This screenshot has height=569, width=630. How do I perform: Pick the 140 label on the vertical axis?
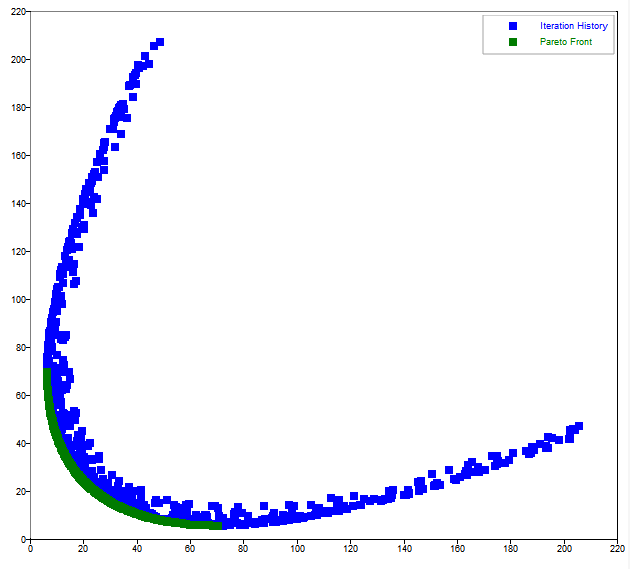tap(16, 204)
